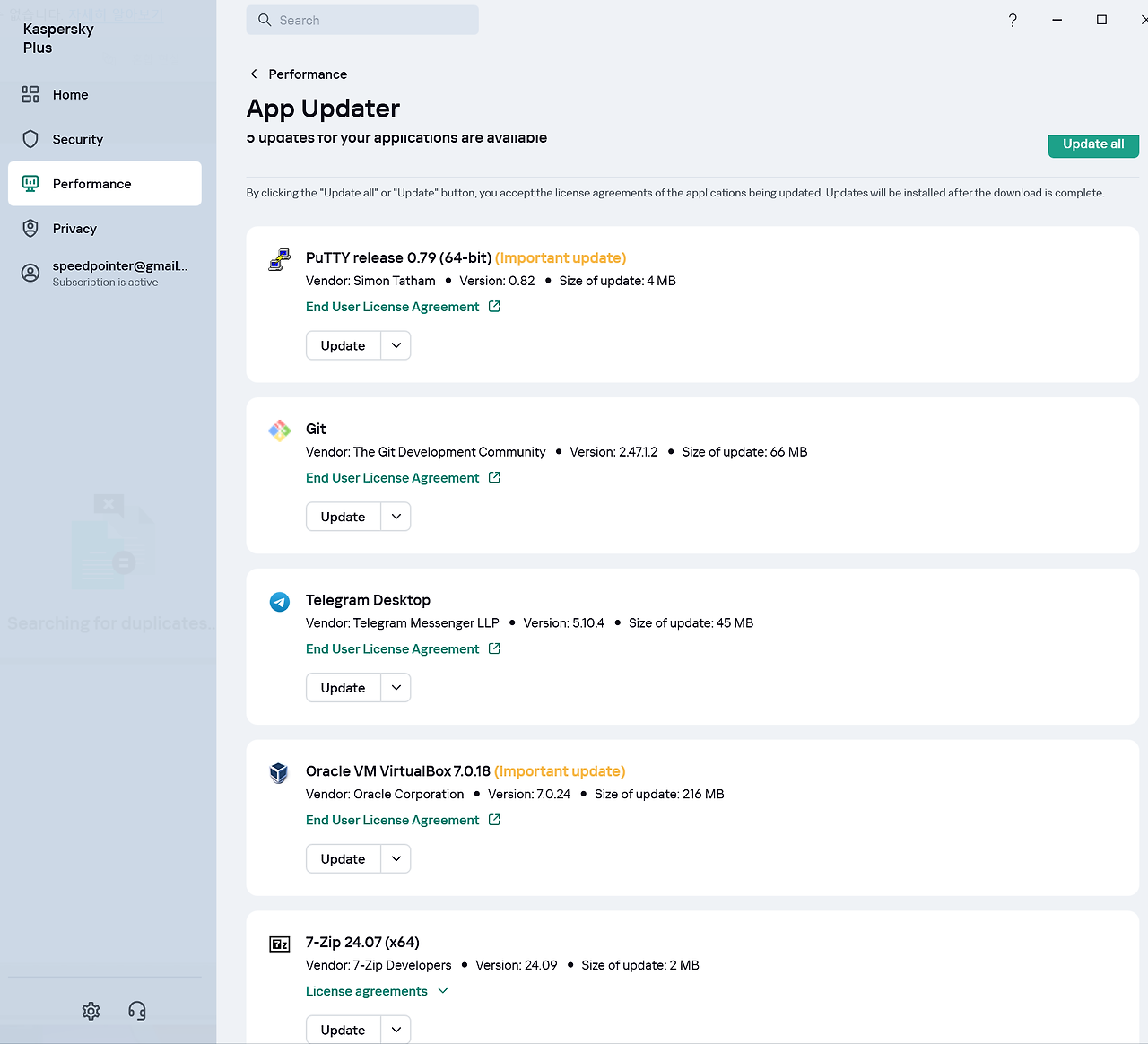
Task: Click the Git application icon
Action: 280,431
